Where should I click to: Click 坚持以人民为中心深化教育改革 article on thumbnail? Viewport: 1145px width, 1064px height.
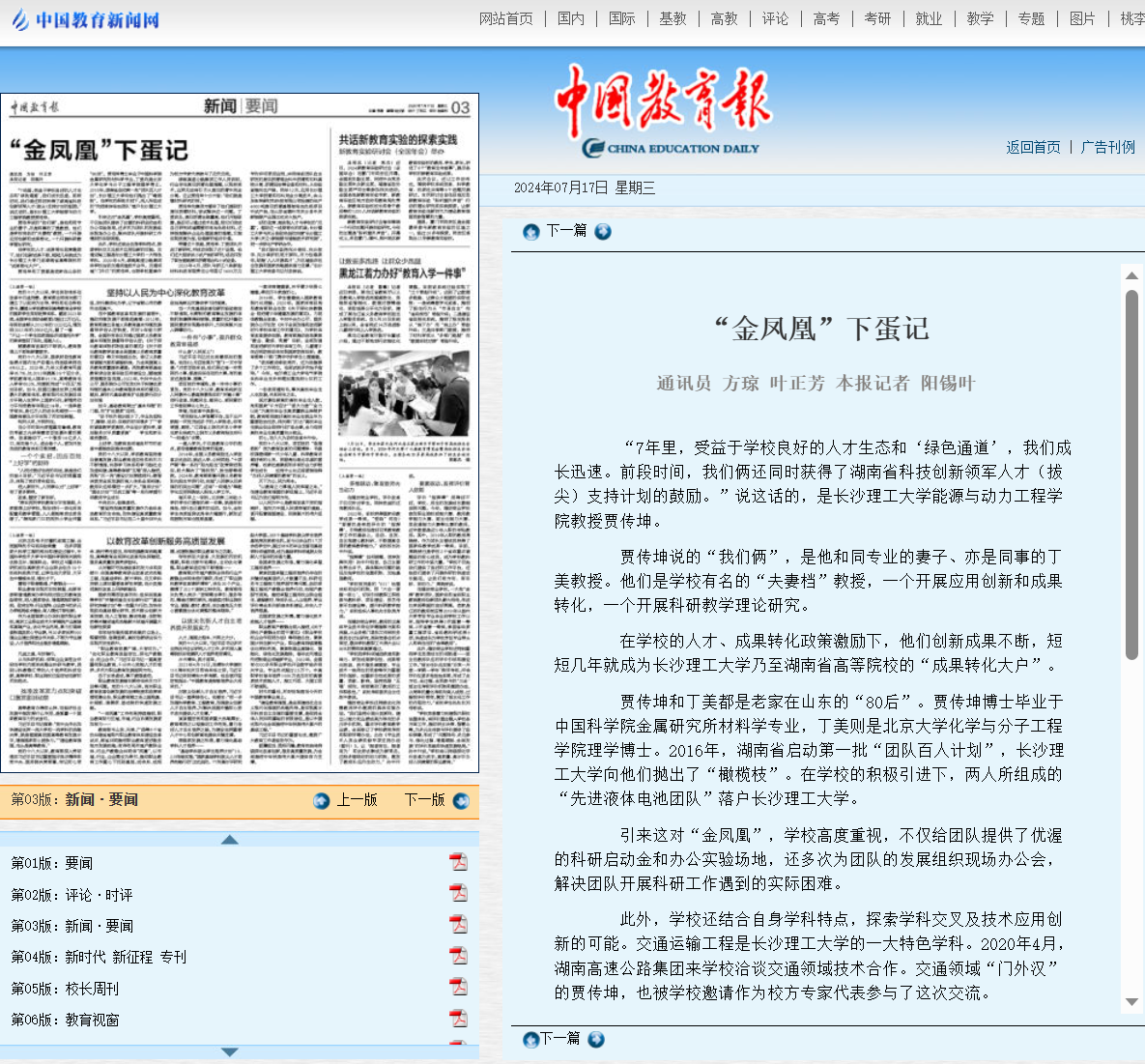tap(166, 293)
